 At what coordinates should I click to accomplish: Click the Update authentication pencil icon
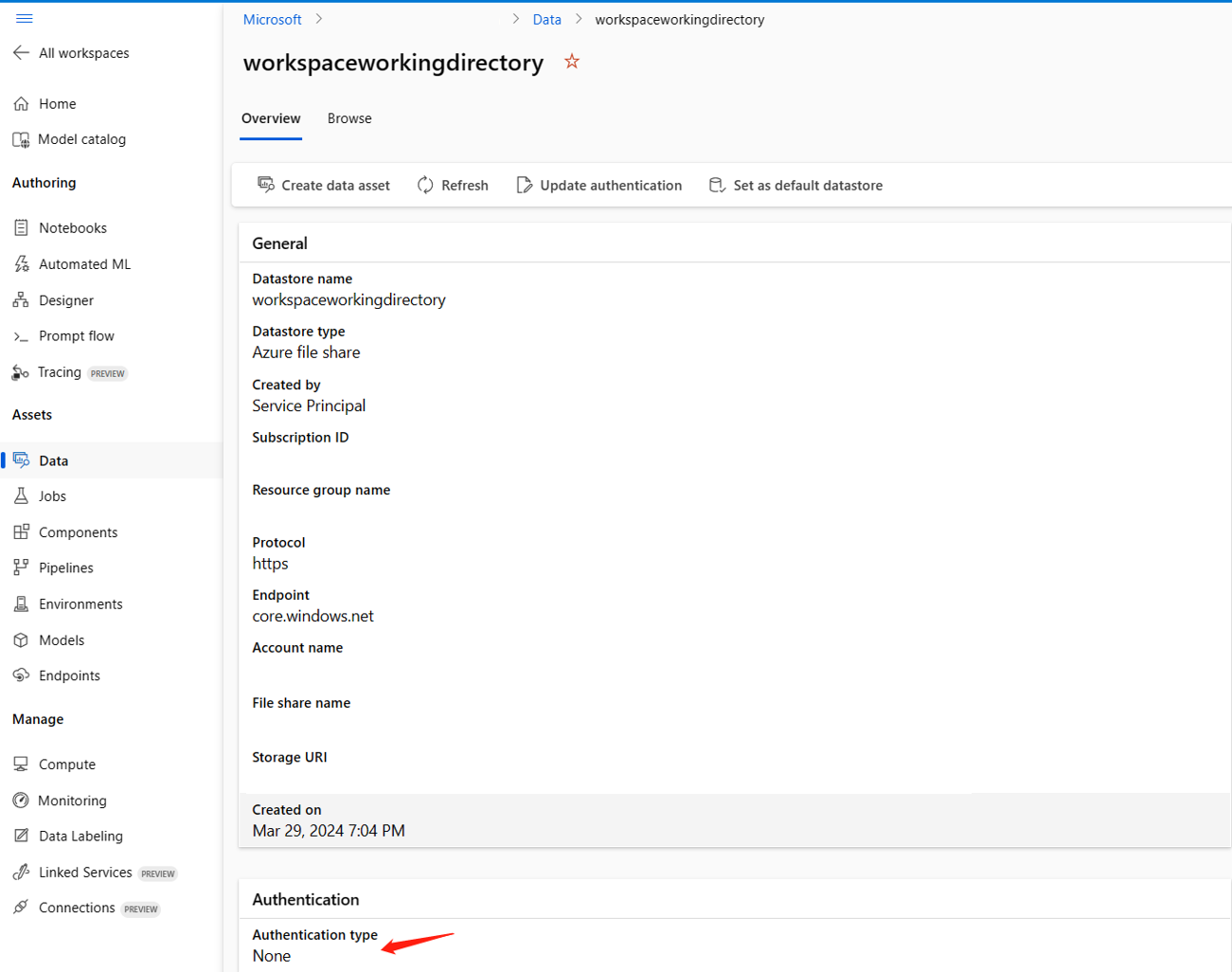click(525, 185)
